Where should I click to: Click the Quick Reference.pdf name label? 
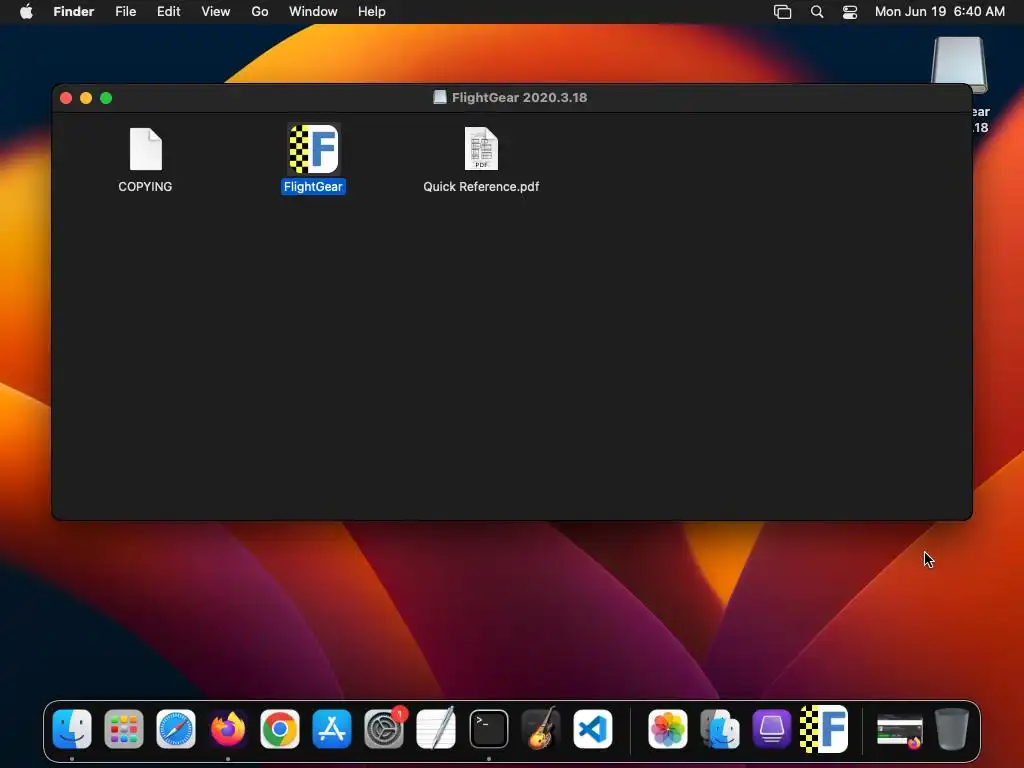click(481, 187)
